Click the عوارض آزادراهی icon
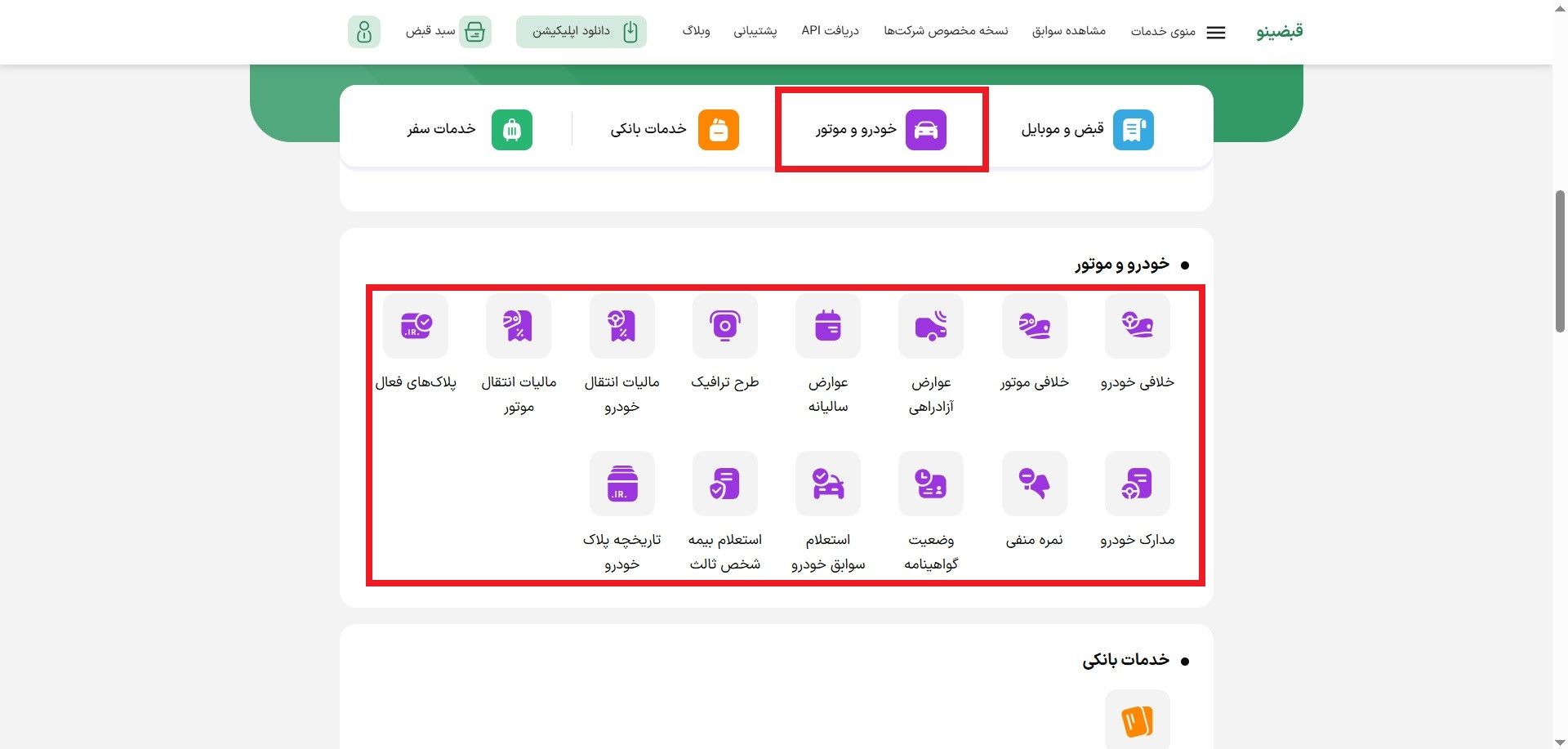This screenshot has width=1568, height=749. pos(930,325)
